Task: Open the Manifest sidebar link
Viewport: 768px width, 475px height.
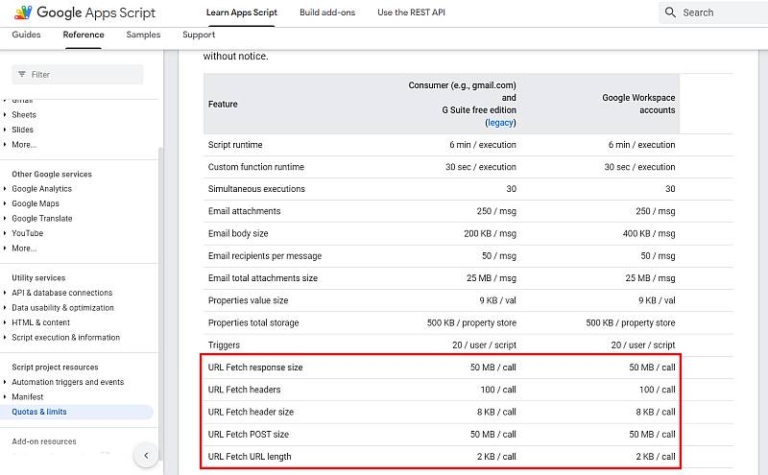Action: coord(27,397)
